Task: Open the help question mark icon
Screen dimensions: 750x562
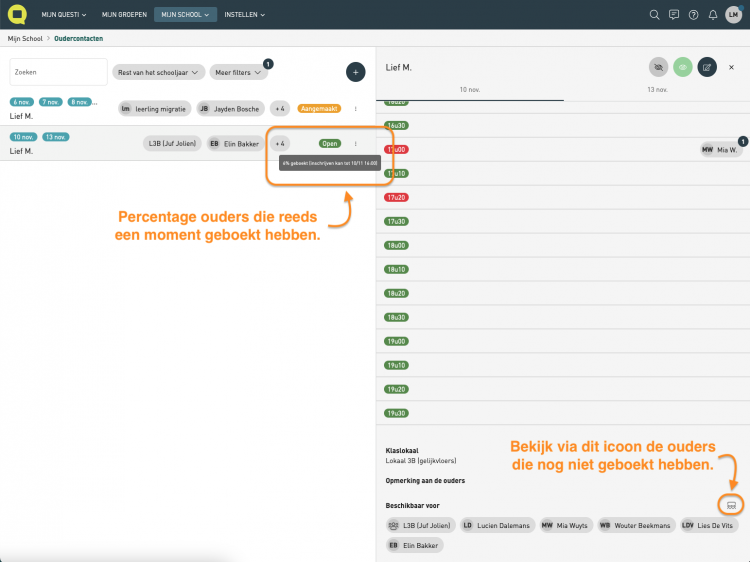Action: click(693, 15)
